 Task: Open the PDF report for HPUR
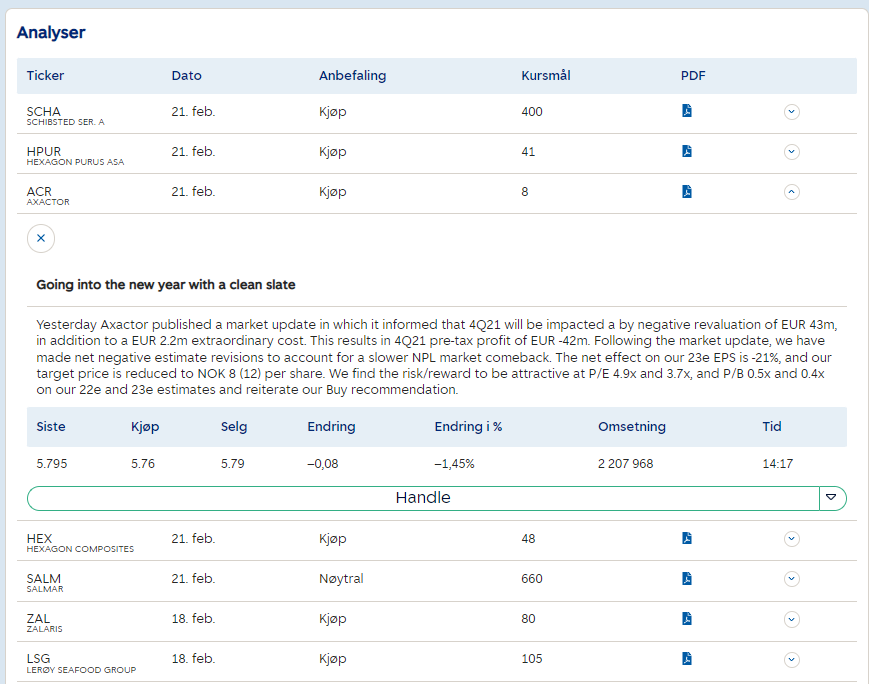click(x=686, y=151)
